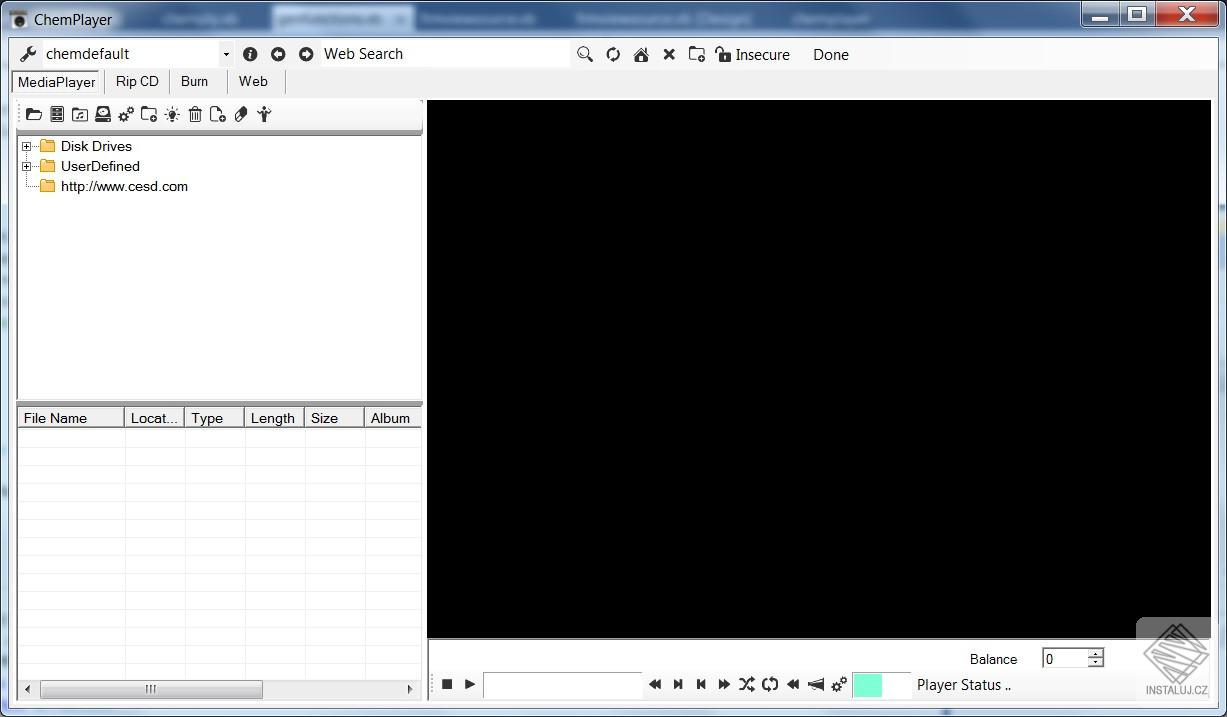Delete with the trash can icon
The image size is (1227, 717).
tap(195, 115)
